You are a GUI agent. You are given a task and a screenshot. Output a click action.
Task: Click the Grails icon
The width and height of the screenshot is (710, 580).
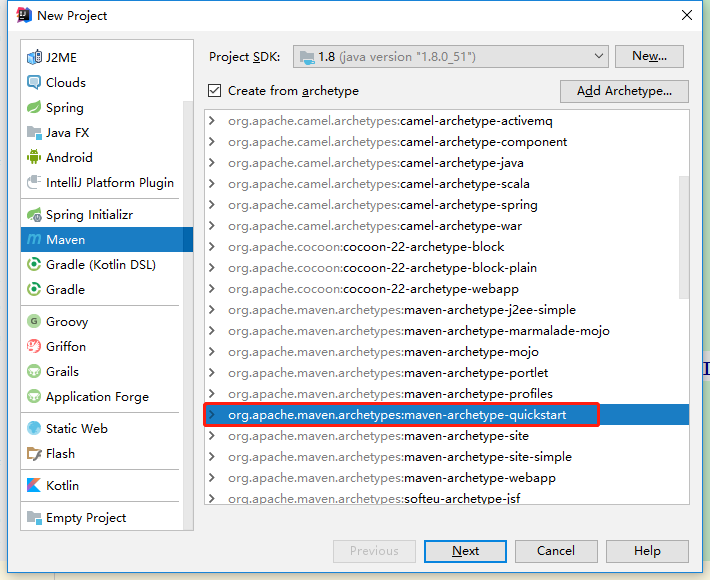coord(34,372)
